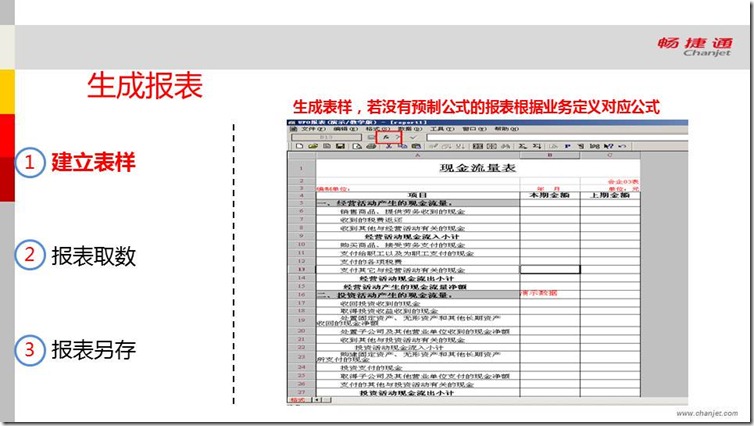This screenshot has width=754, height=426.
Task: Click the Printer toolbar icon
Action: [371, 146]
